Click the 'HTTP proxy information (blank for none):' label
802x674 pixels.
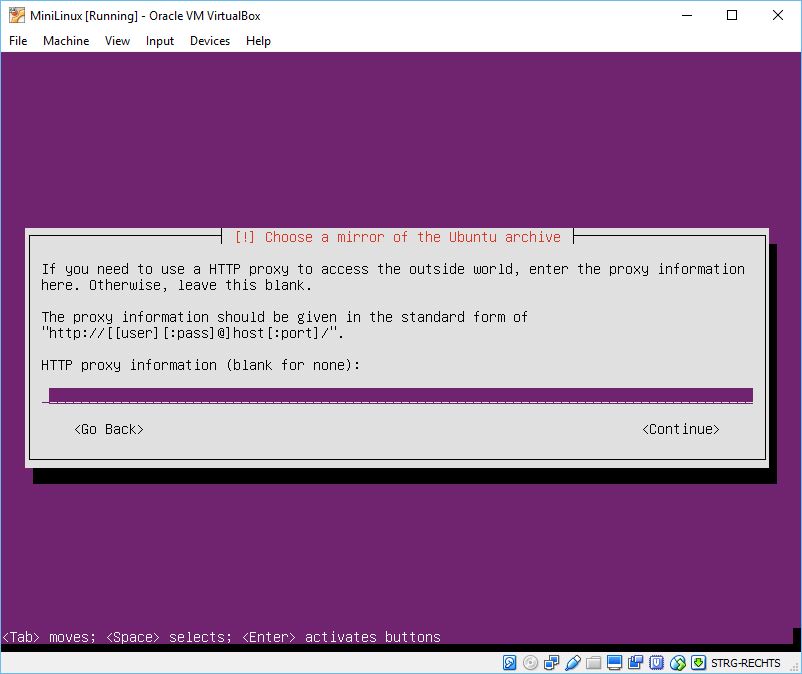(x=200, y=365)
